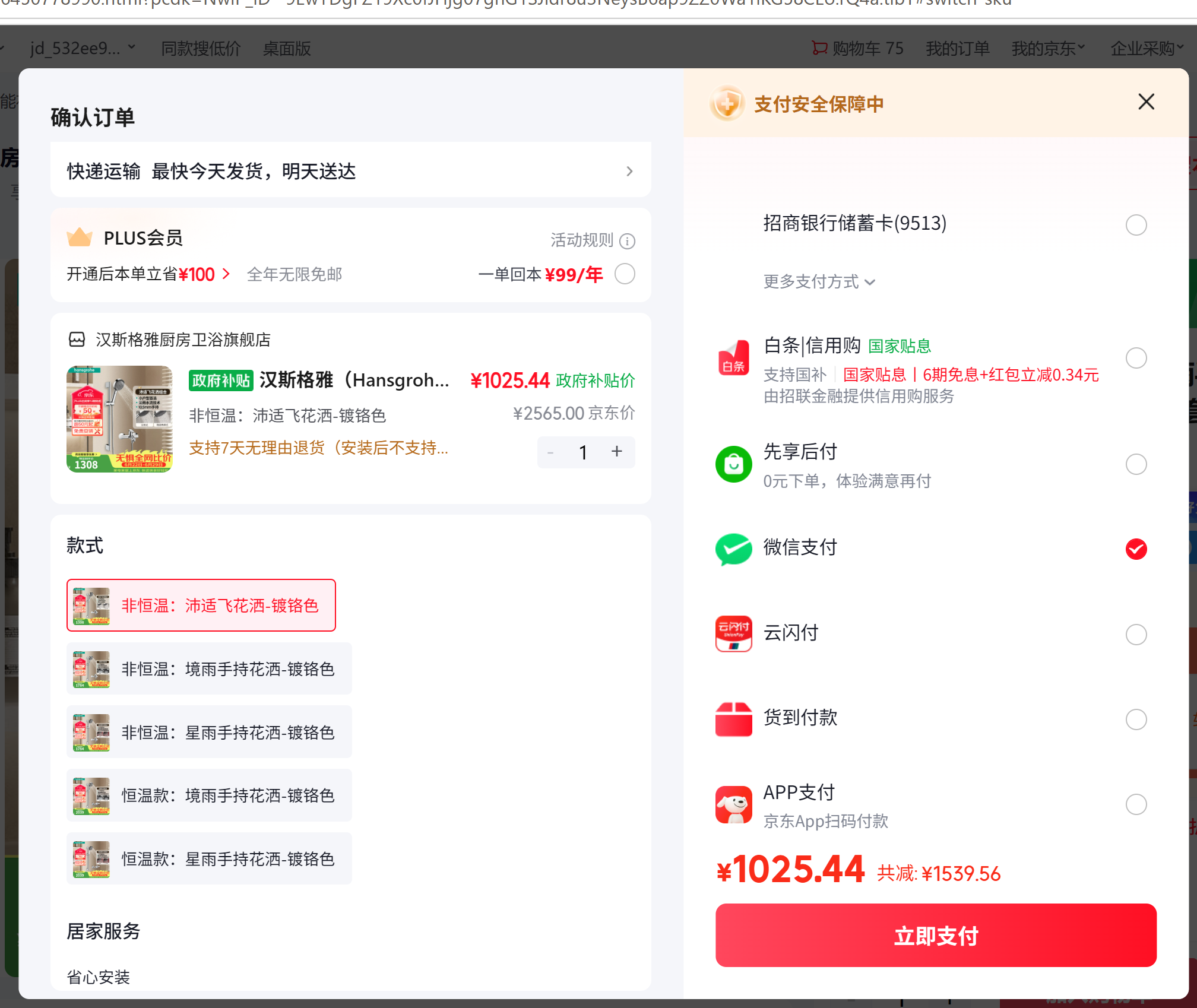Click the UnionPay 云闪付 logo icon

tap(734, 634)
